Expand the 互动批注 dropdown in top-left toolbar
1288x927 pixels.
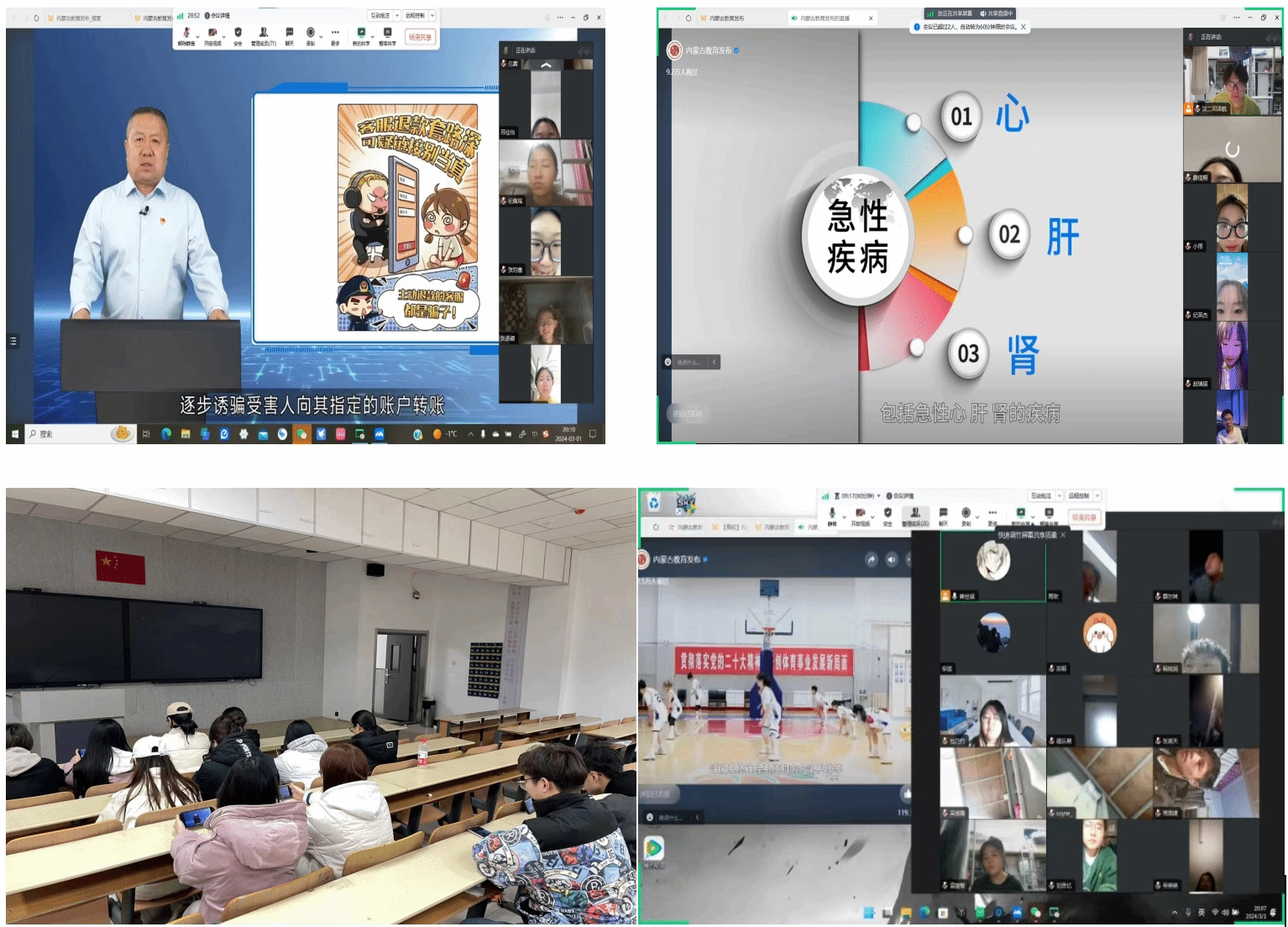[x=397, y=15]
